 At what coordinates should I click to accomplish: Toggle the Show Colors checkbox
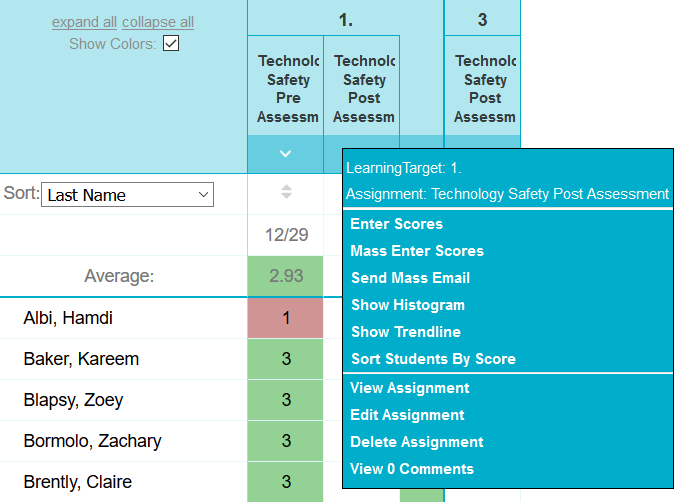171,44
